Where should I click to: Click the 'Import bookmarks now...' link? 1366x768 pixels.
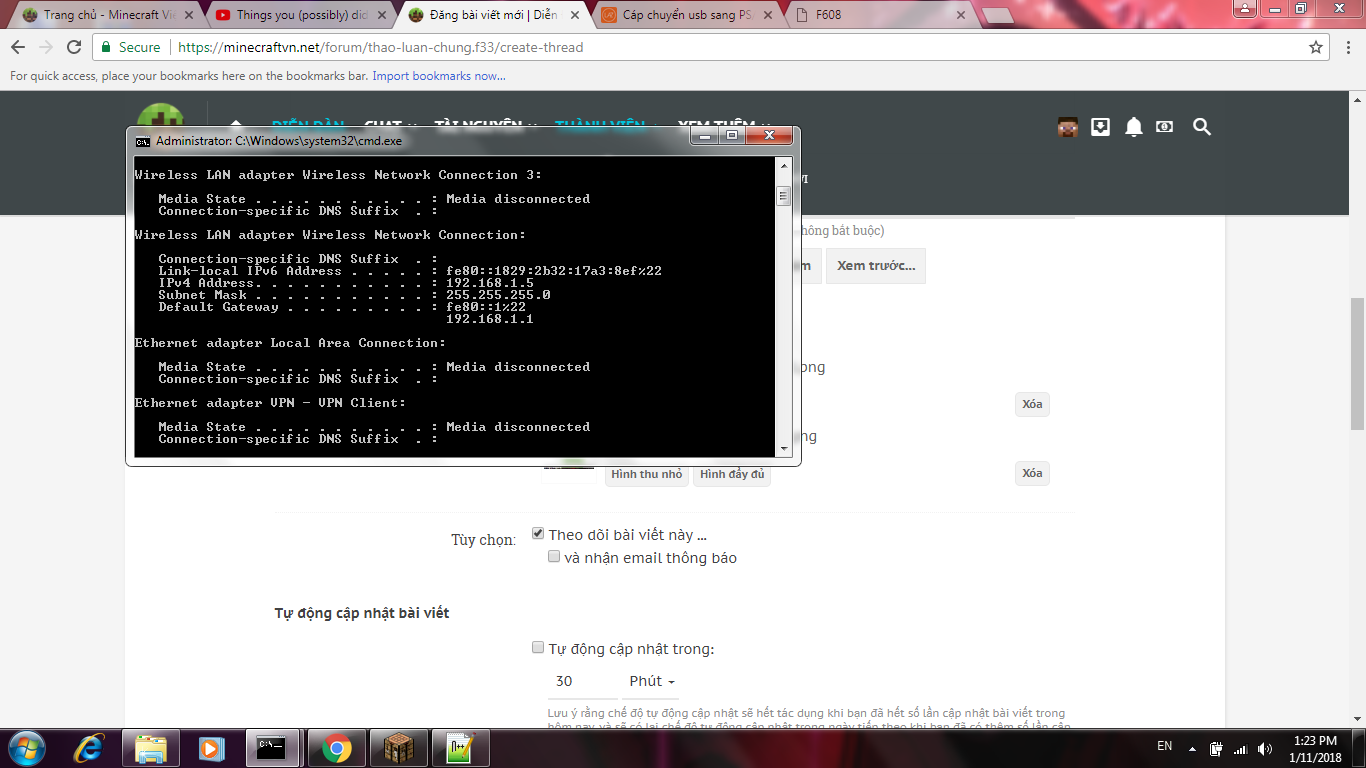click(x=439, y=76)
